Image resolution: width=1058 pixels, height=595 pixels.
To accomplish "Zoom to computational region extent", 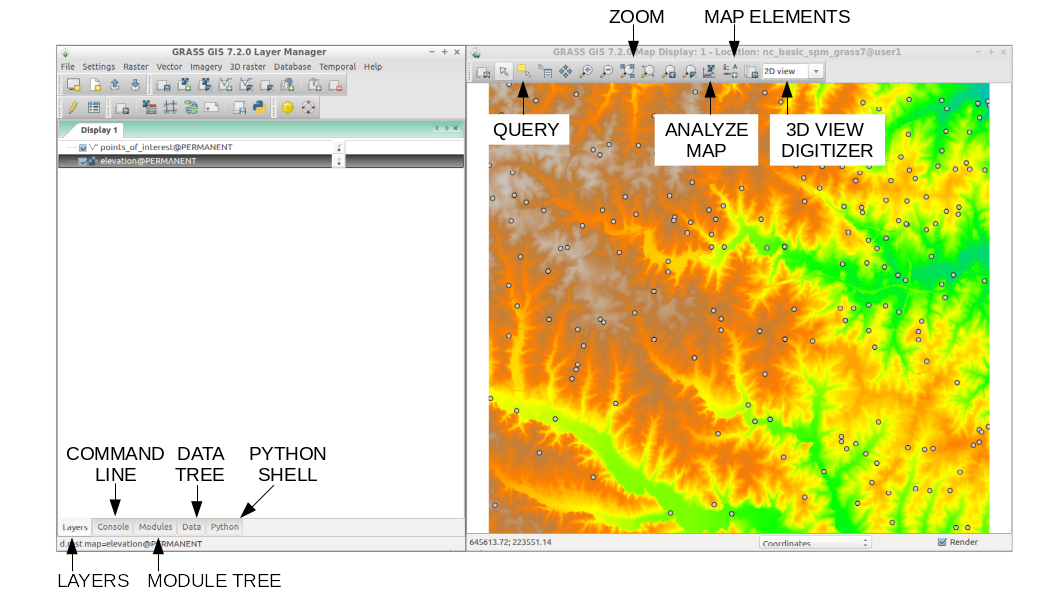I will (648, 72).
